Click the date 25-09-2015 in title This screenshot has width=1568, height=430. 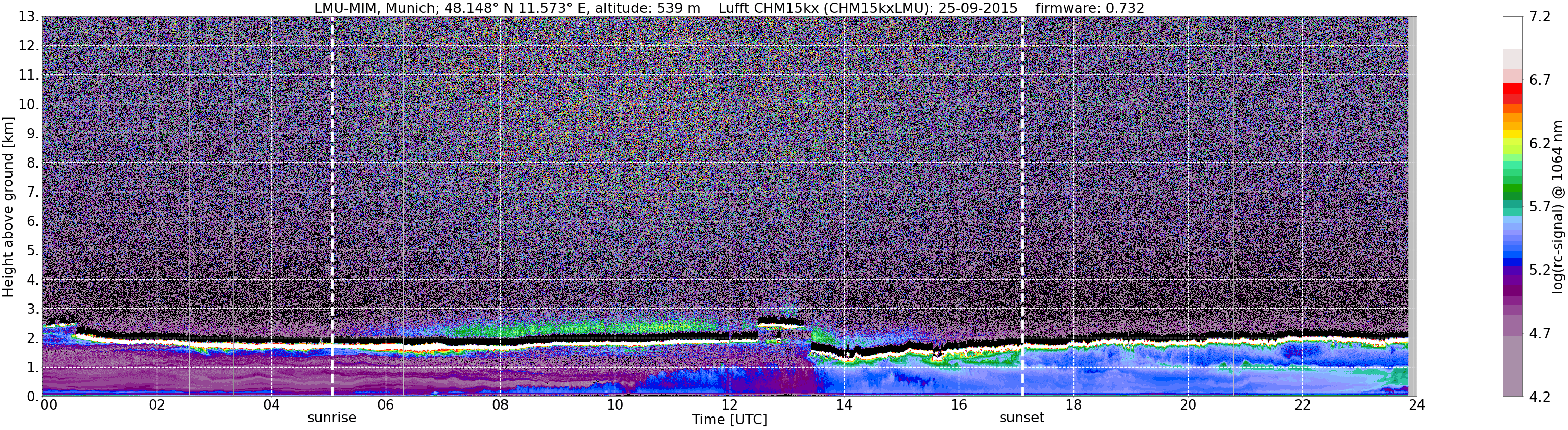pyautogui.click(x=978, y=8)
